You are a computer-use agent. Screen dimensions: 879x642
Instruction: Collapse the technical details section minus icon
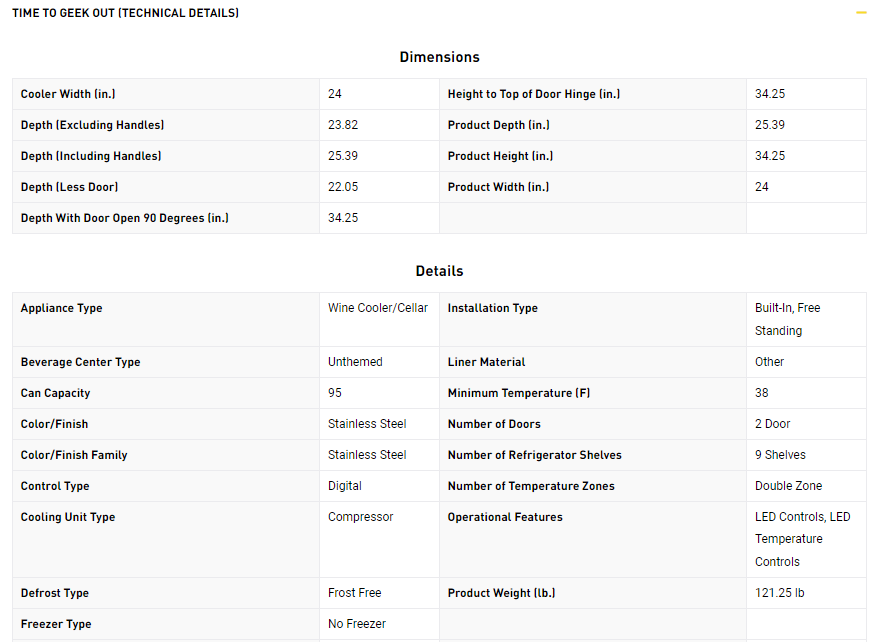click(x=861, y=13)
